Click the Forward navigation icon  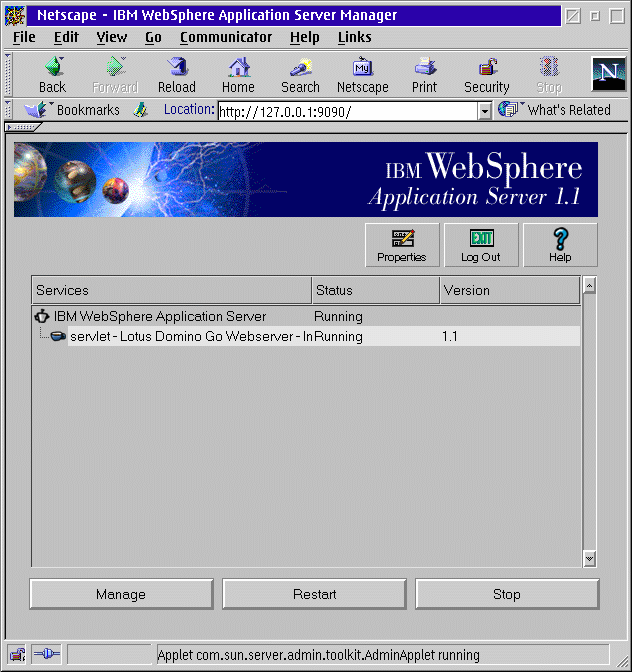pyautogui.click(x=116, y=67)
